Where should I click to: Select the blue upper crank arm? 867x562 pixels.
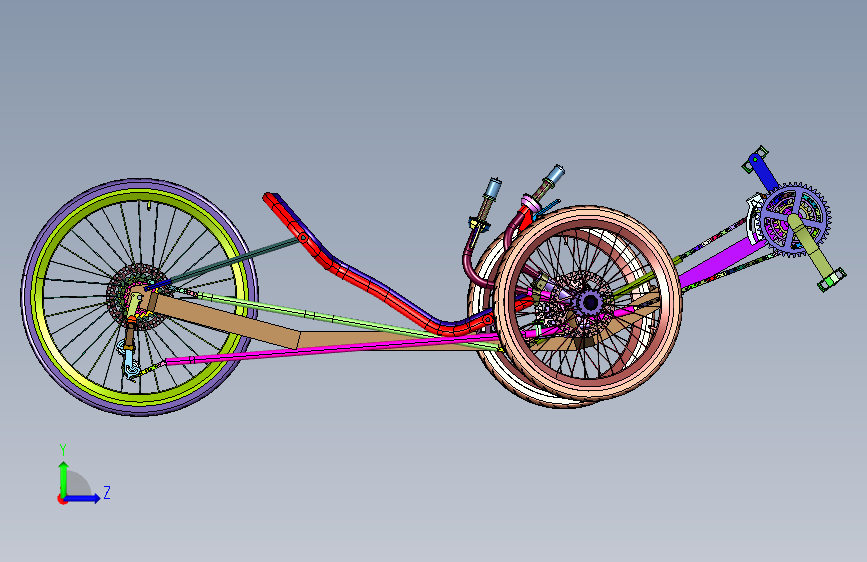[765, 173]
